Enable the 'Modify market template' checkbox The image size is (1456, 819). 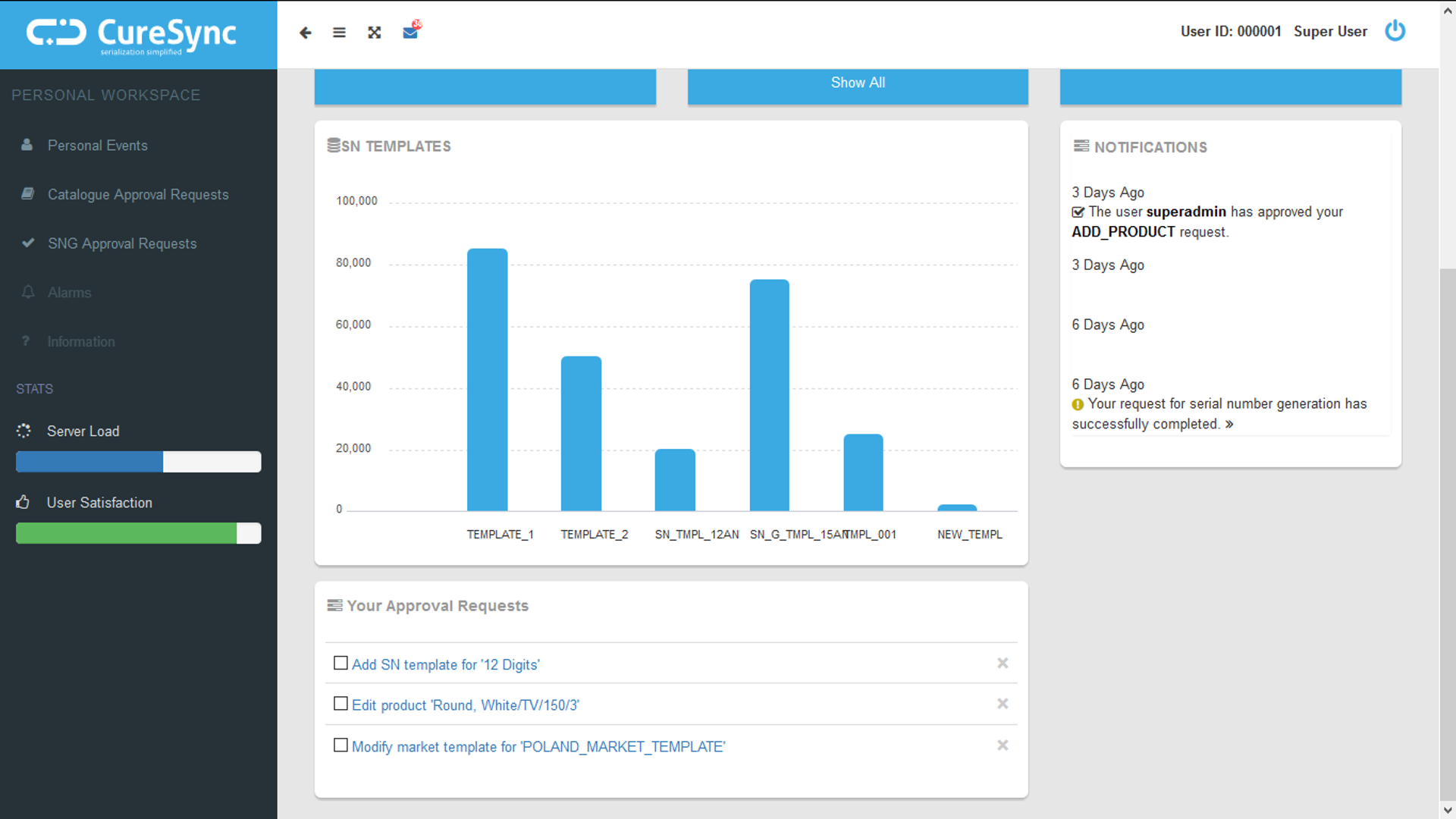[x=341, y=745]
